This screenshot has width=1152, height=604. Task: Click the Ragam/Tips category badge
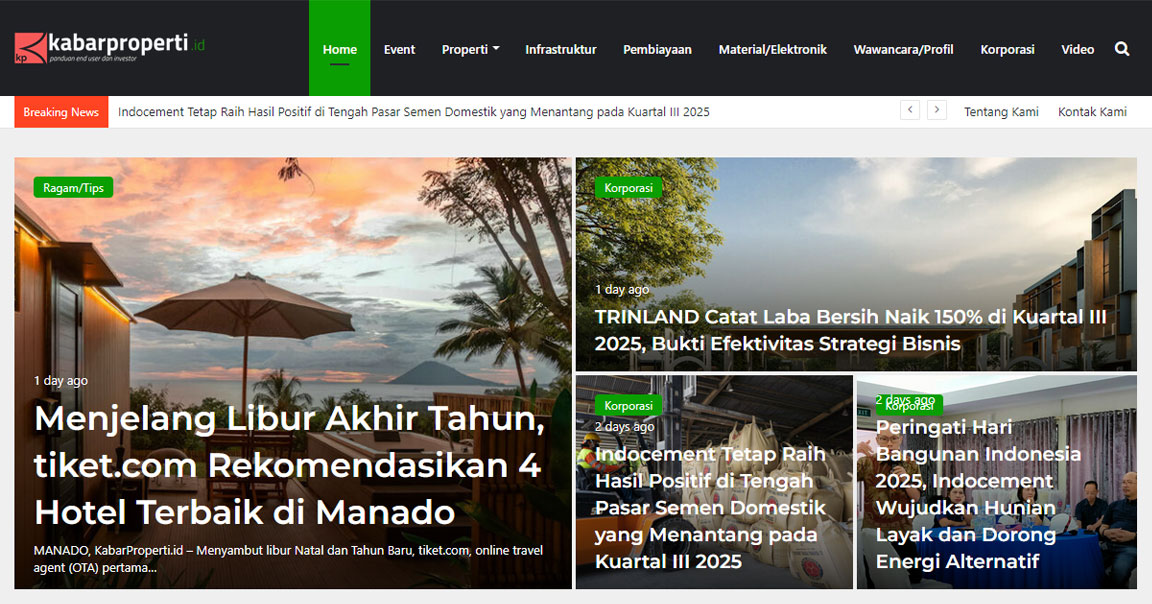72,187
